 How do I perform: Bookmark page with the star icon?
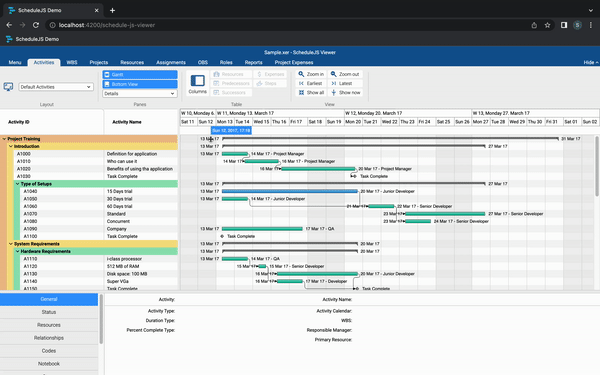[547, 25]
